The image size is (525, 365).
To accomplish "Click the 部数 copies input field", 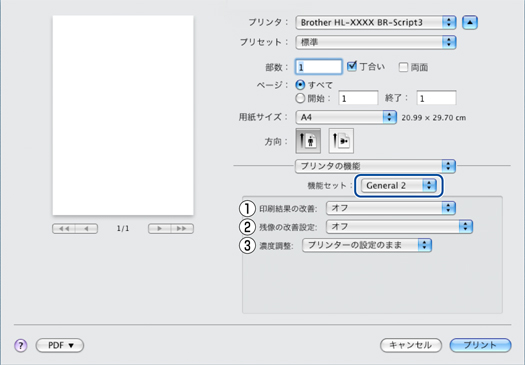I will click(318, 67).
